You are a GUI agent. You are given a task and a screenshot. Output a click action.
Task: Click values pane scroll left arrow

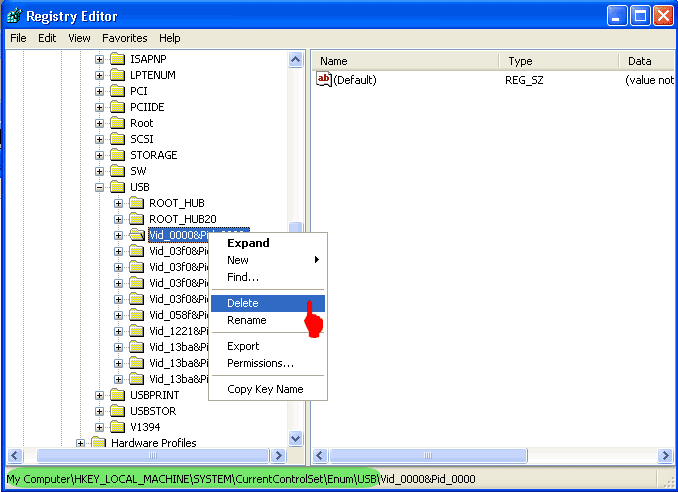[320, 455]
